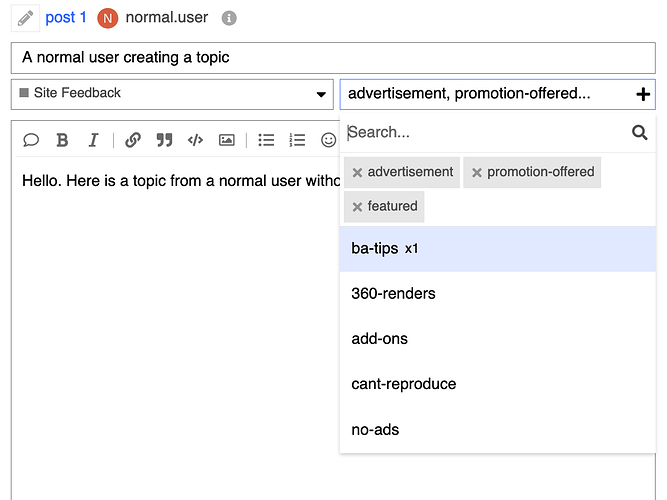Click the pencil edit icon
Screen dimensions: 667x500
pyautogui.click(x=25, y=18)
